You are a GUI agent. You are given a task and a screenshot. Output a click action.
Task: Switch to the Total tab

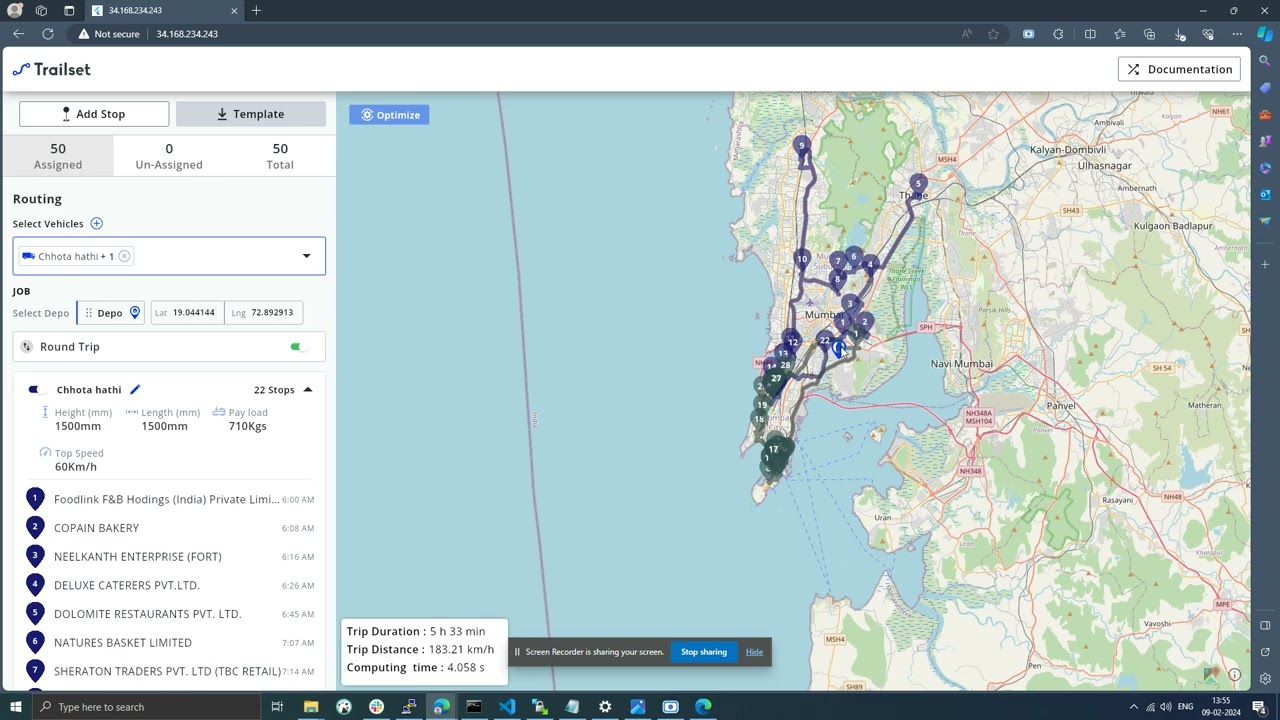click(x=280, y=156)
